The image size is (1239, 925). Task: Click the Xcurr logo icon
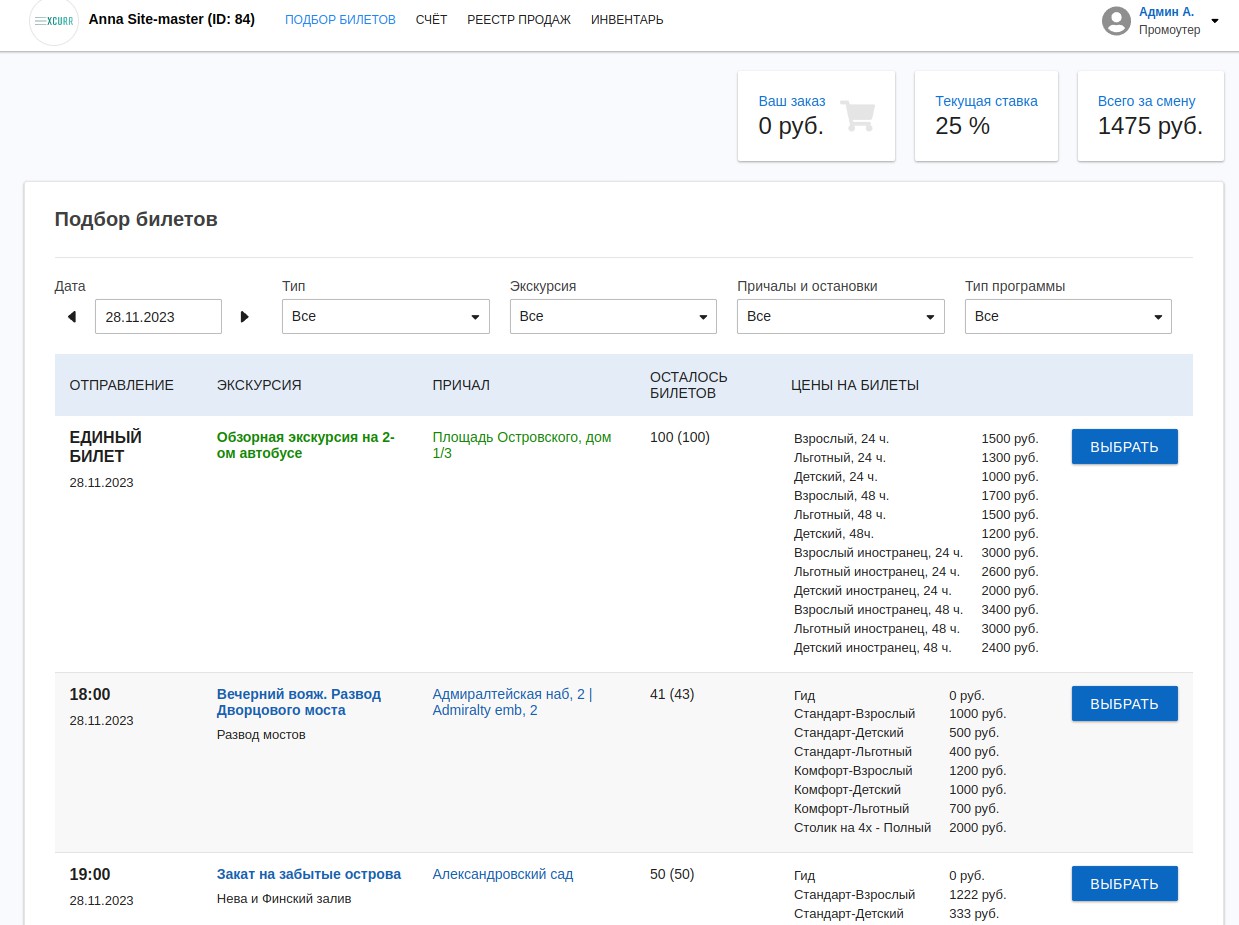coord(54,21)
